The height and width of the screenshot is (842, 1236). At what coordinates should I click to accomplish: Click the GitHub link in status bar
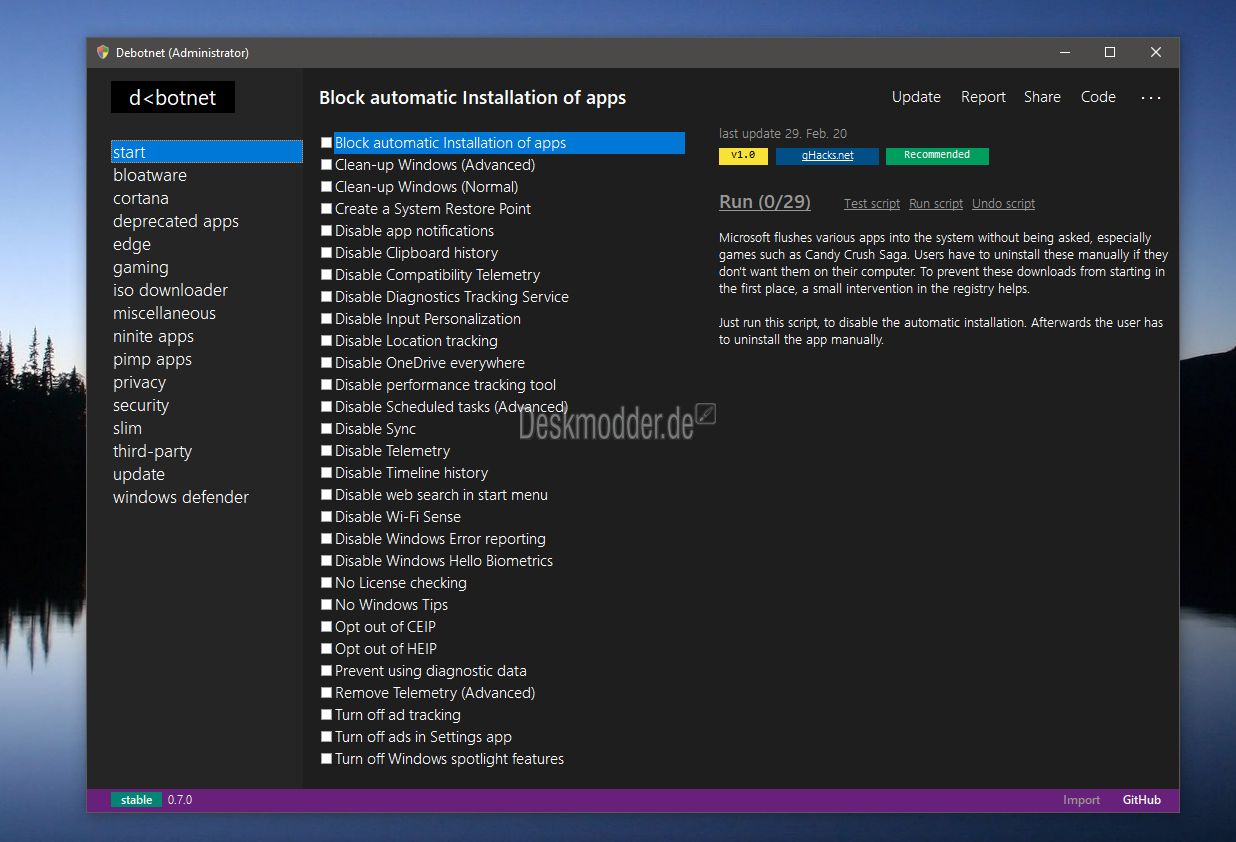(x=1142, y=800)
